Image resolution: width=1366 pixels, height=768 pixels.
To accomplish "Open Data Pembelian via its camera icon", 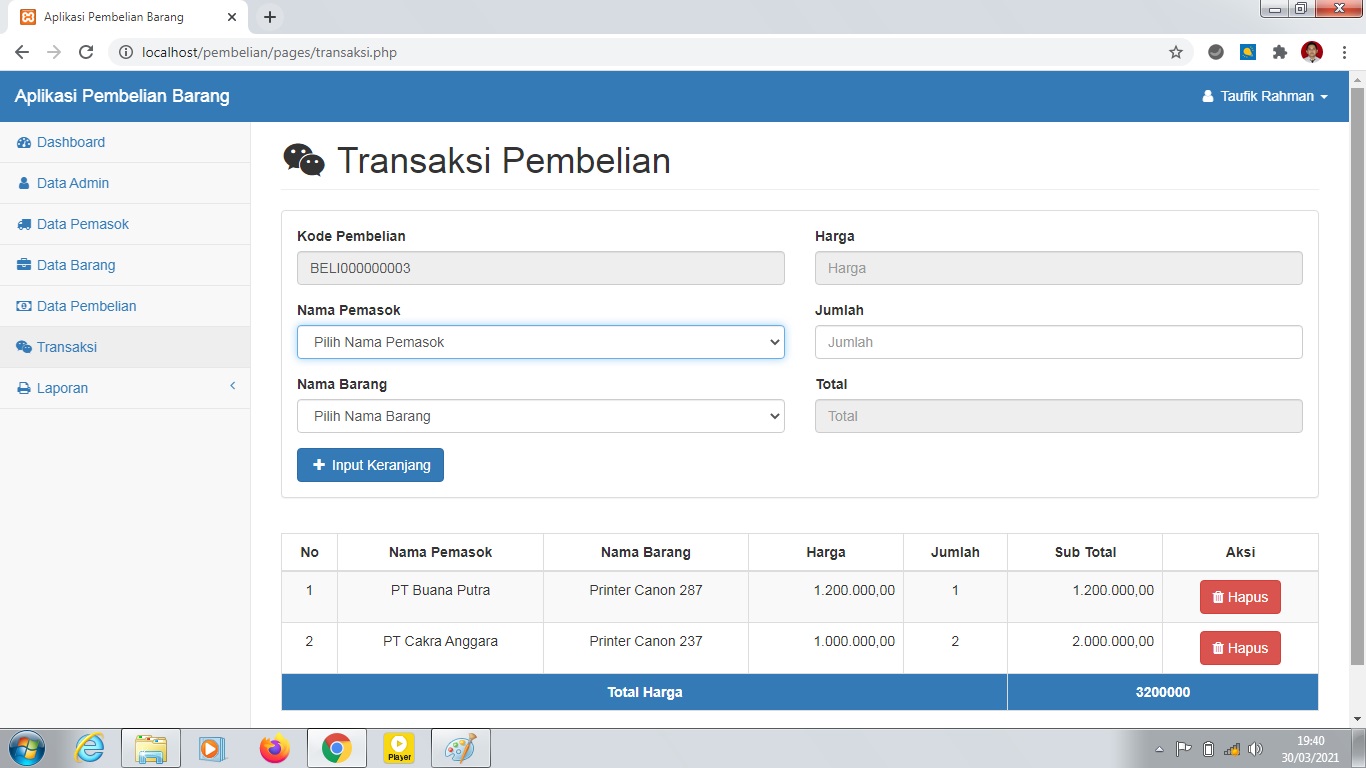I will click(x=24, y=306).
